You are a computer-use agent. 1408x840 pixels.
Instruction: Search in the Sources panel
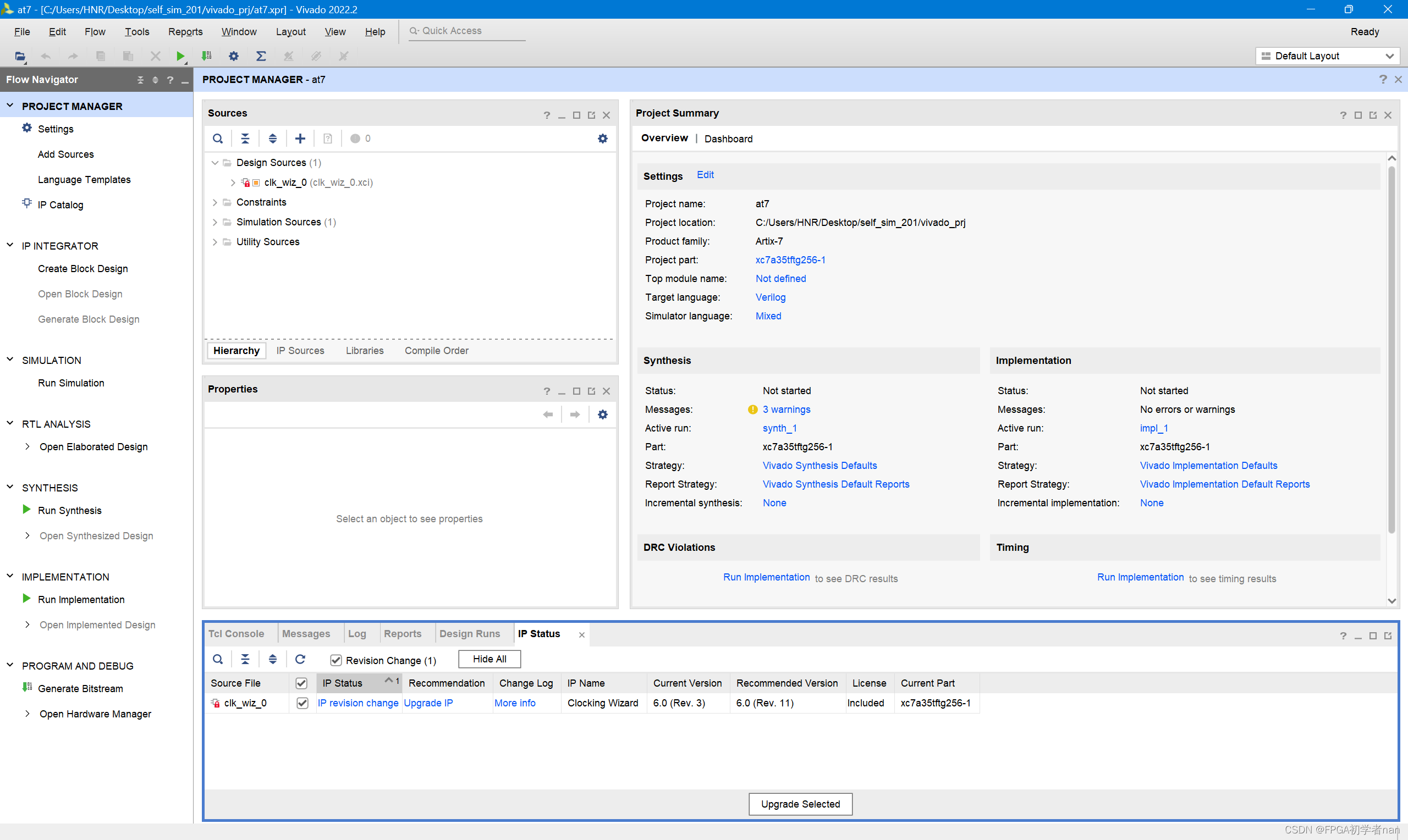218,139
